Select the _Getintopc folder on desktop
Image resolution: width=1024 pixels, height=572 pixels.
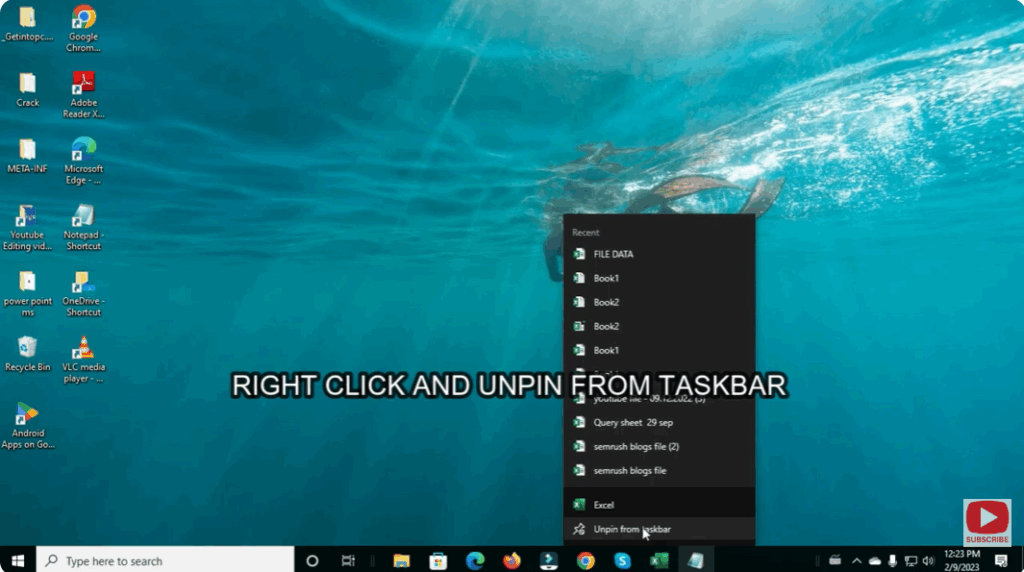click(x=27, y=24)
